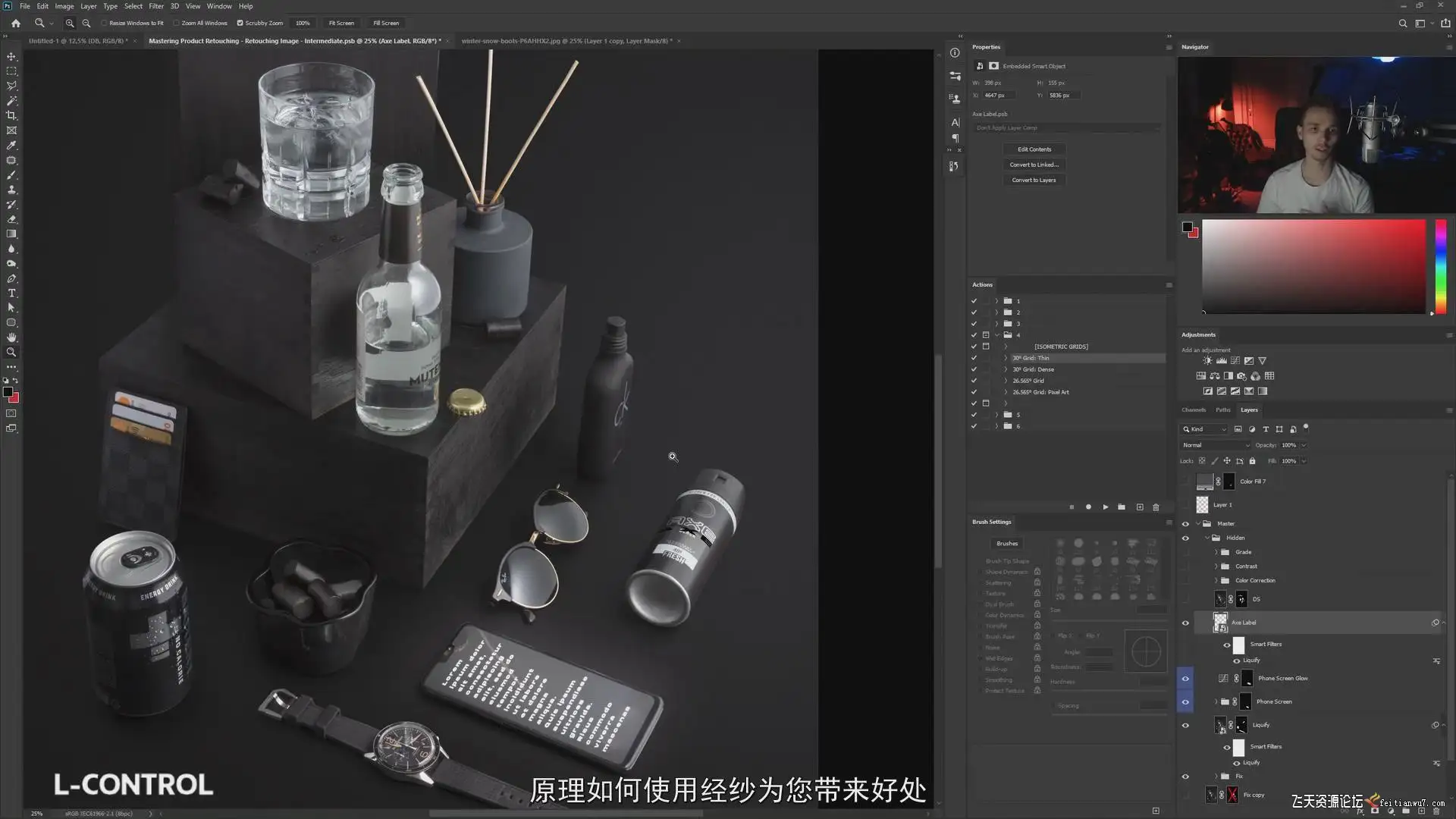Switch to the Channels tab

tap(1193, 409)
